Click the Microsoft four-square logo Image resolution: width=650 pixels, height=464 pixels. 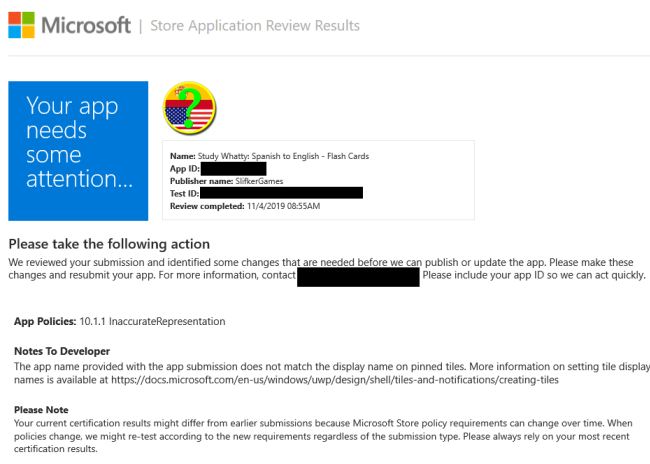coord(27,26)
